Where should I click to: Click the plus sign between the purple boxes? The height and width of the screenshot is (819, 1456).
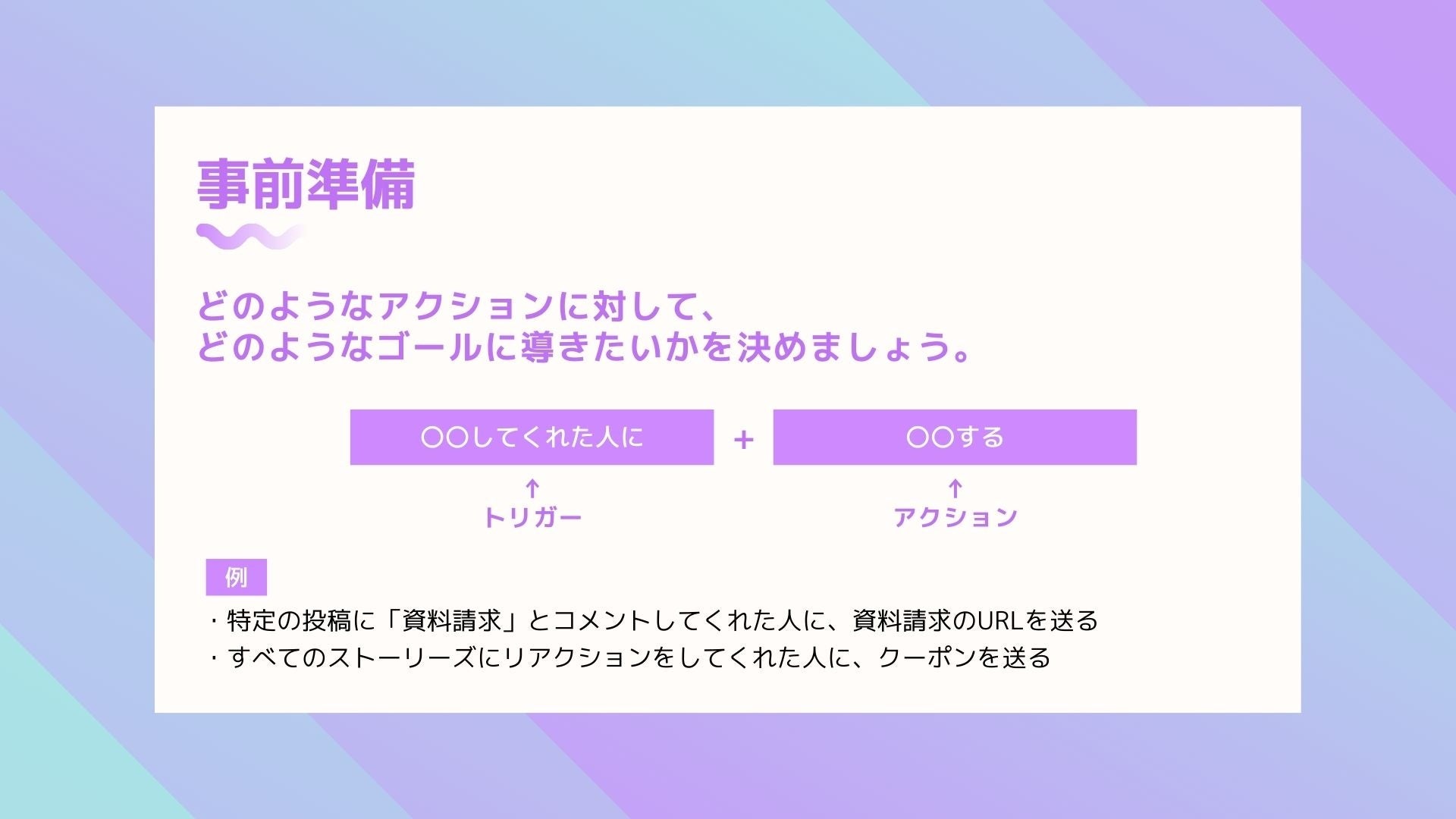(x=743, y=439)
